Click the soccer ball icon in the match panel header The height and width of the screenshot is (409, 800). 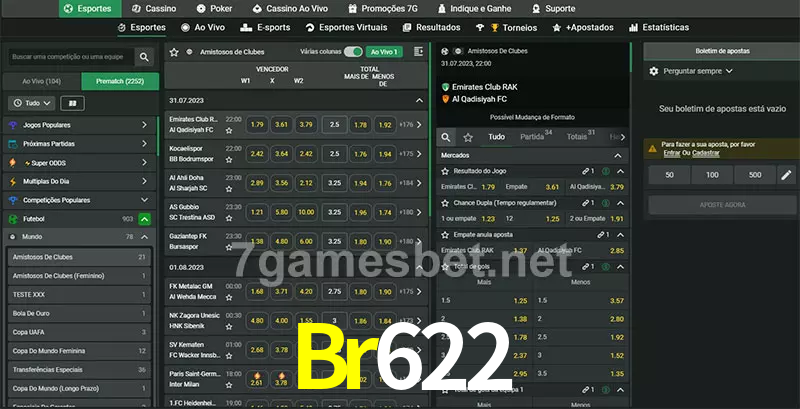pyautogui.click(x=445, y=52)
